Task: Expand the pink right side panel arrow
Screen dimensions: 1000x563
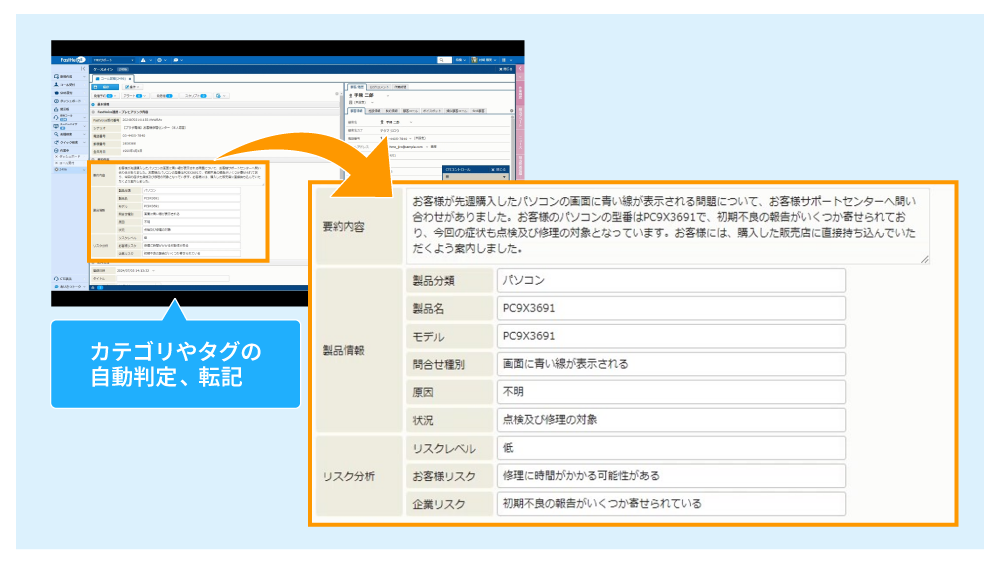Action: (520, 68)
